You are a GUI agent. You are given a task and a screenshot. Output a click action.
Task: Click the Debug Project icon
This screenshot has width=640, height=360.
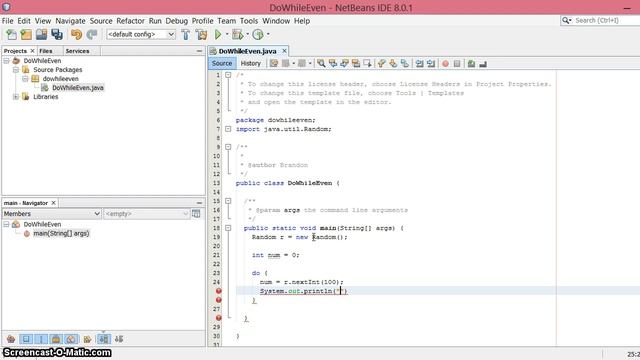point(237,35)
